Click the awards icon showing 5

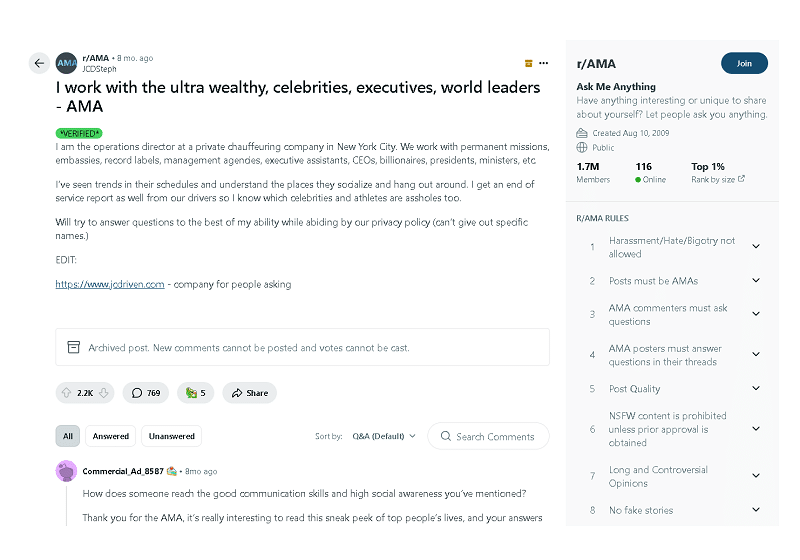point(195,393)
